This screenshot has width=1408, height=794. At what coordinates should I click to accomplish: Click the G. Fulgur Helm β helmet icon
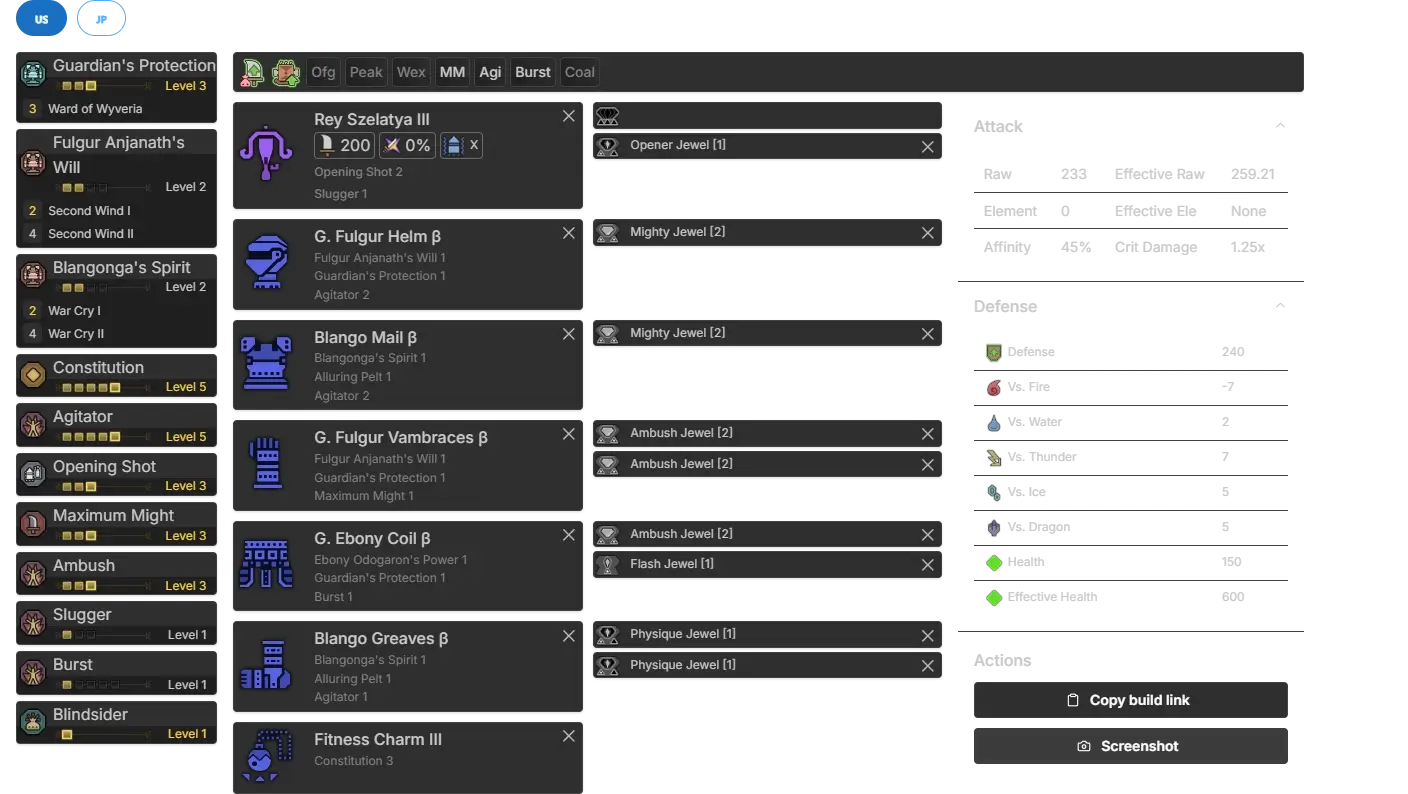coord(266,263)
